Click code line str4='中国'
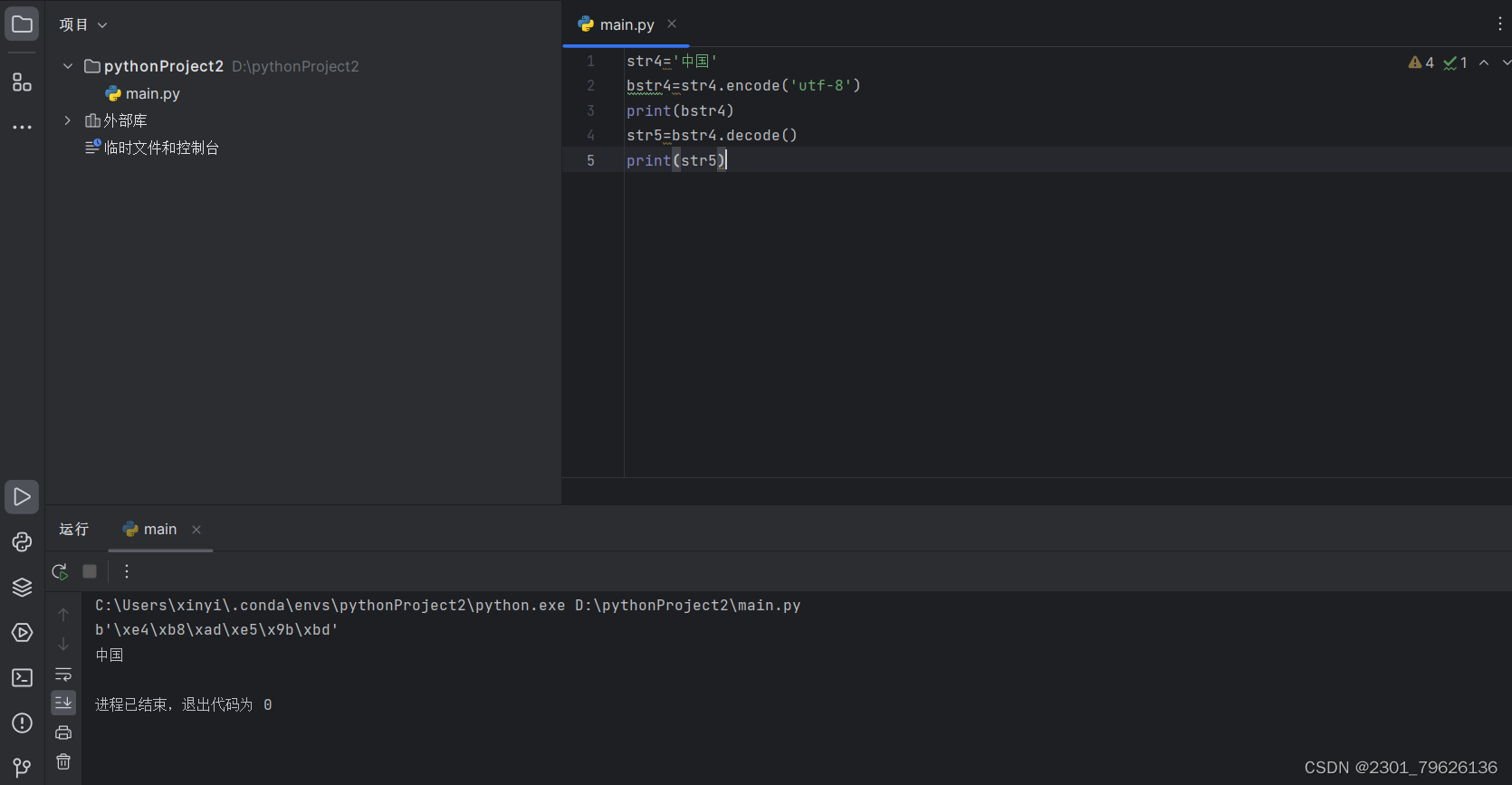Viewport: 1512px width, 785px height. (672, 61)
